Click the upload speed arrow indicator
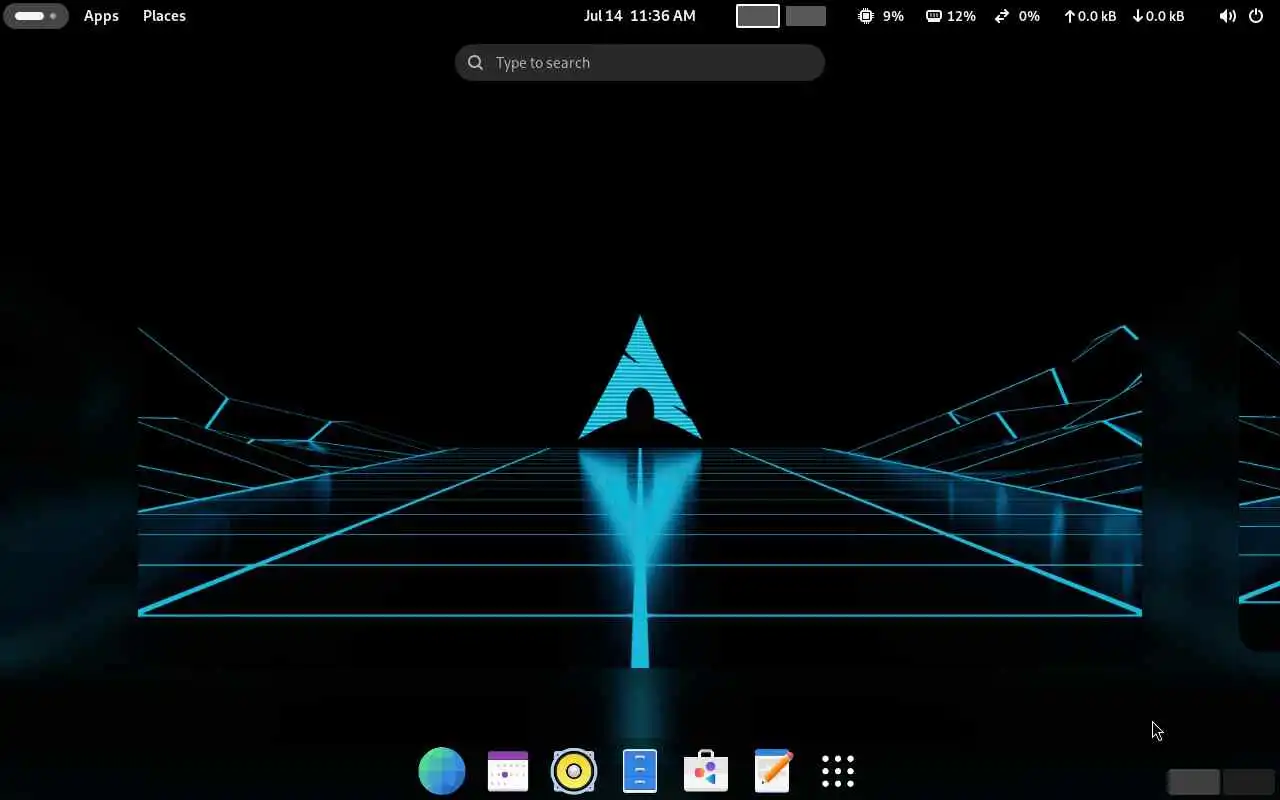Image resolution: width=1280 pixels, height=800 pixels. tap(1069, 16)
